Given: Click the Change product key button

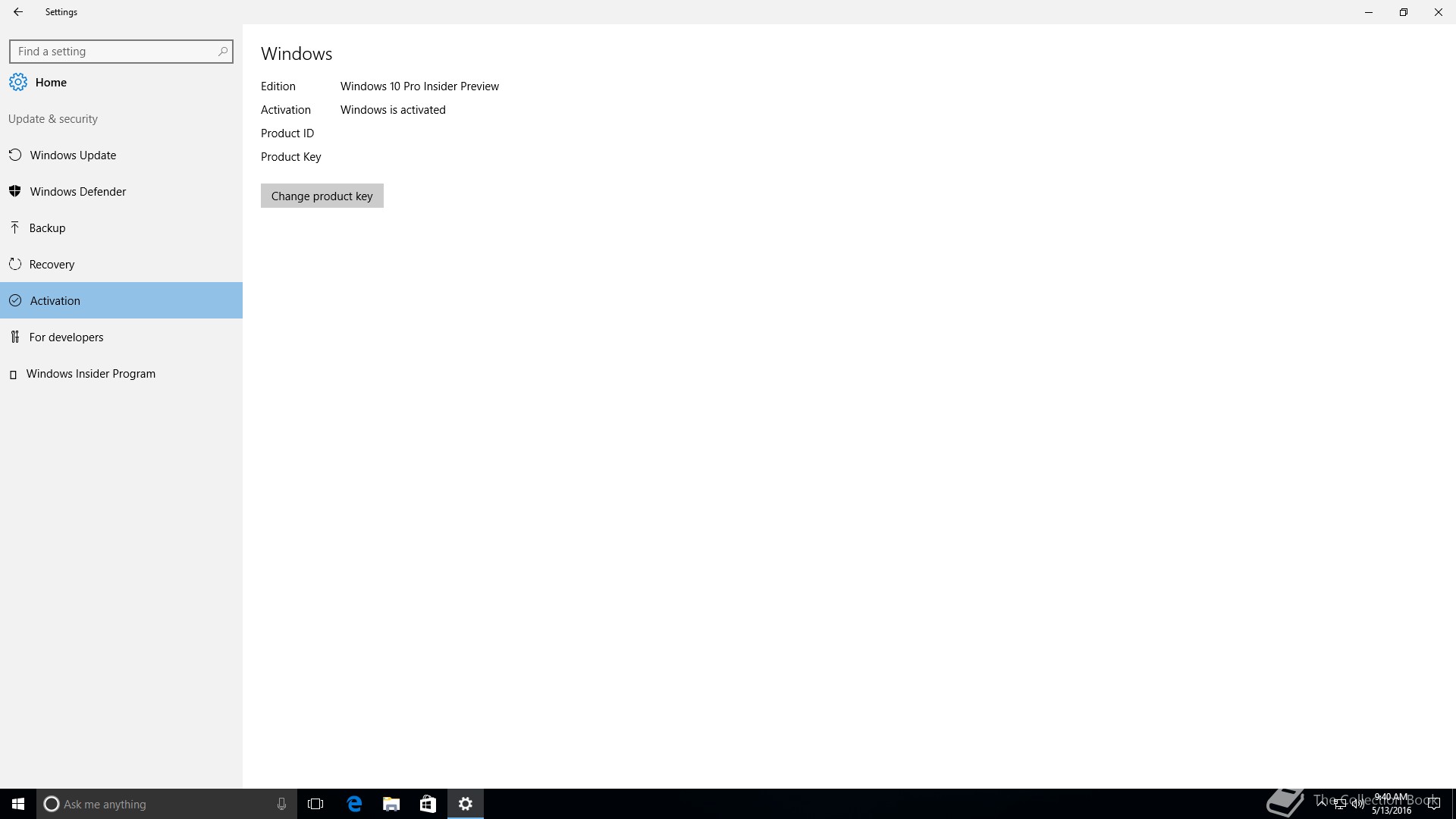Looking at the screenshot, I should pyautogui.click(x=322, y=196).
